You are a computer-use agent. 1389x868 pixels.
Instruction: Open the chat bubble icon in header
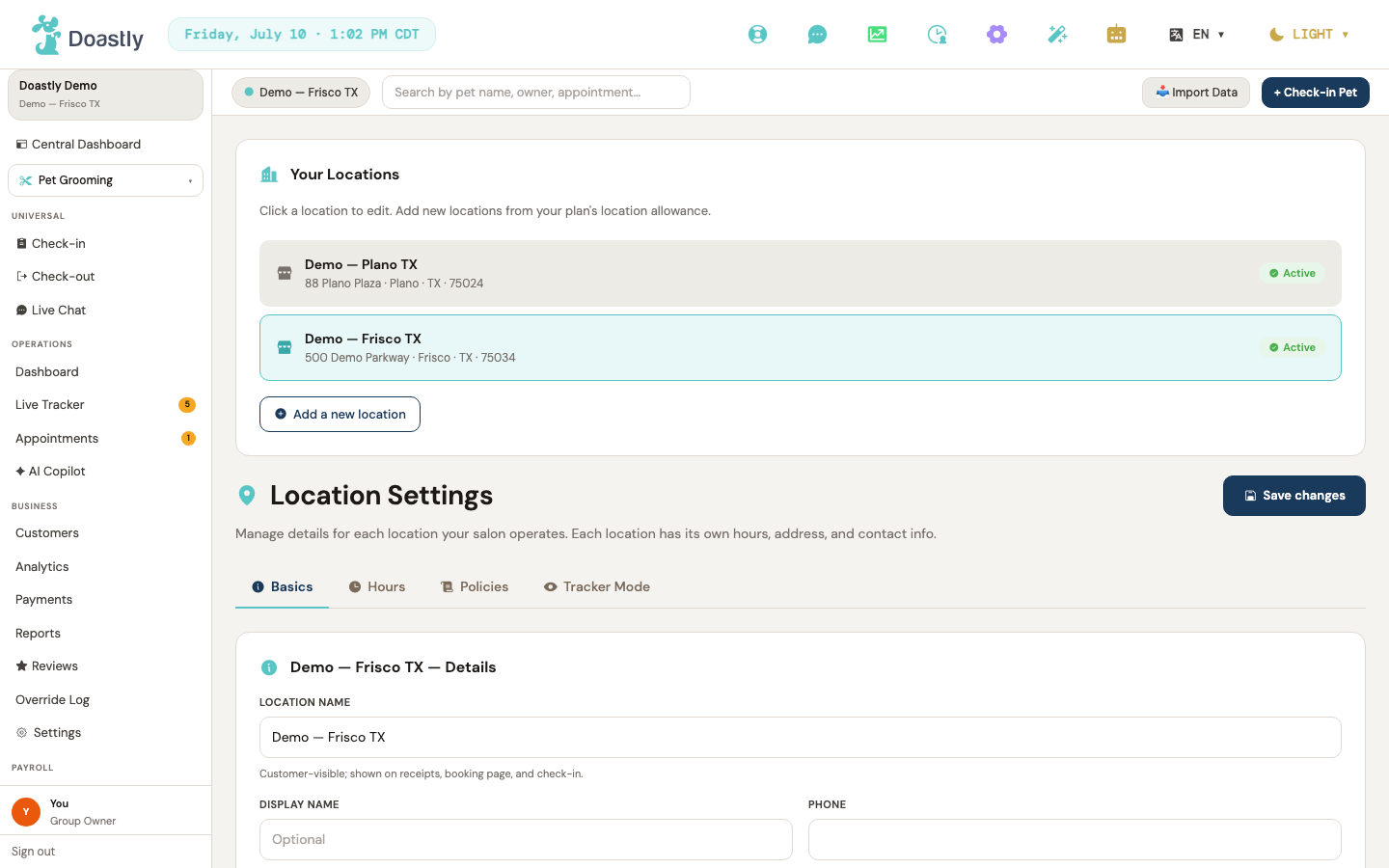[817, 35]
